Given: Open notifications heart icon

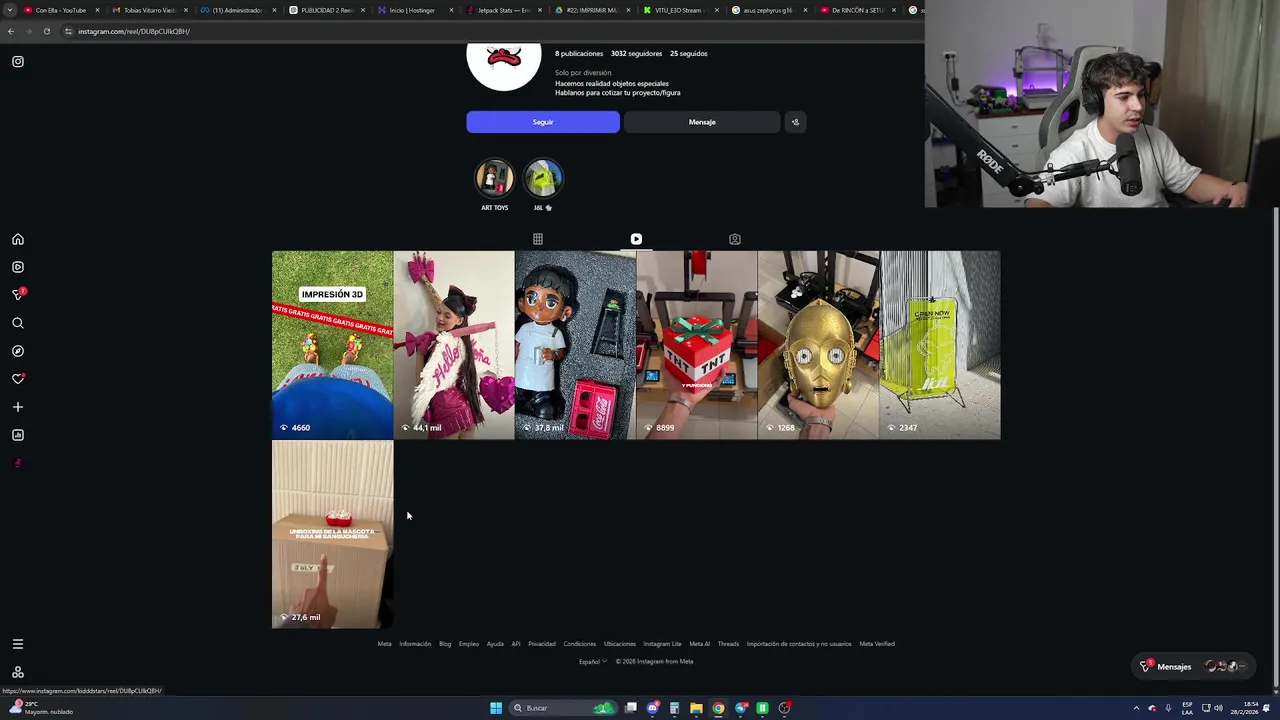Looking at the screenshot, I should 18,379.
